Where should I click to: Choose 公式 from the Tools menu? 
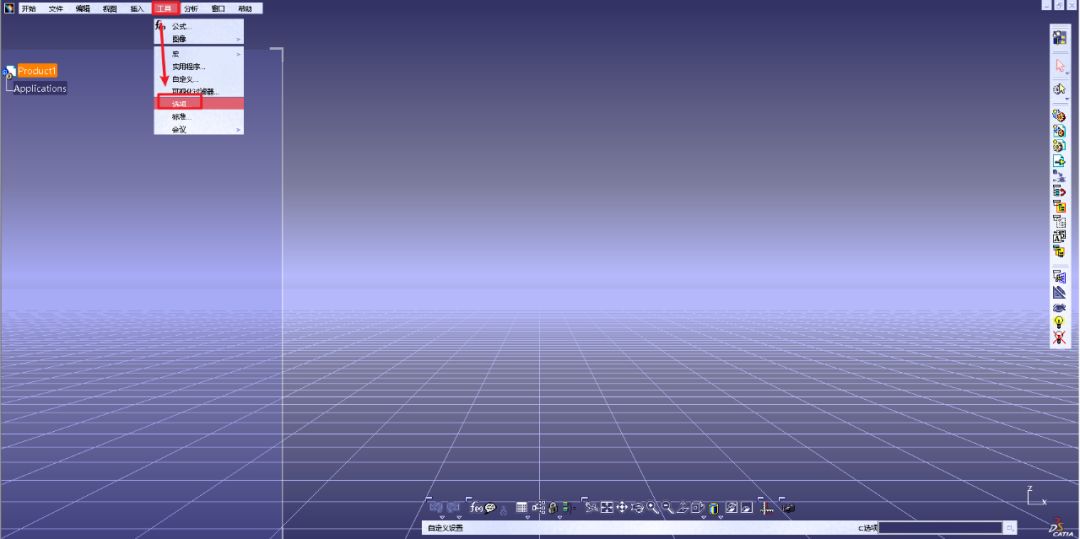pos(198,26)
